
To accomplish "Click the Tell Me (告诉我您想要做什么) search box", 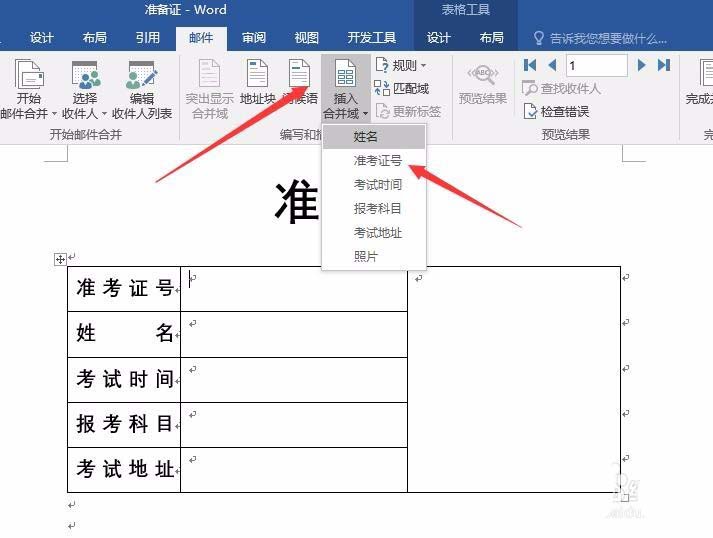I will point(600,39).
